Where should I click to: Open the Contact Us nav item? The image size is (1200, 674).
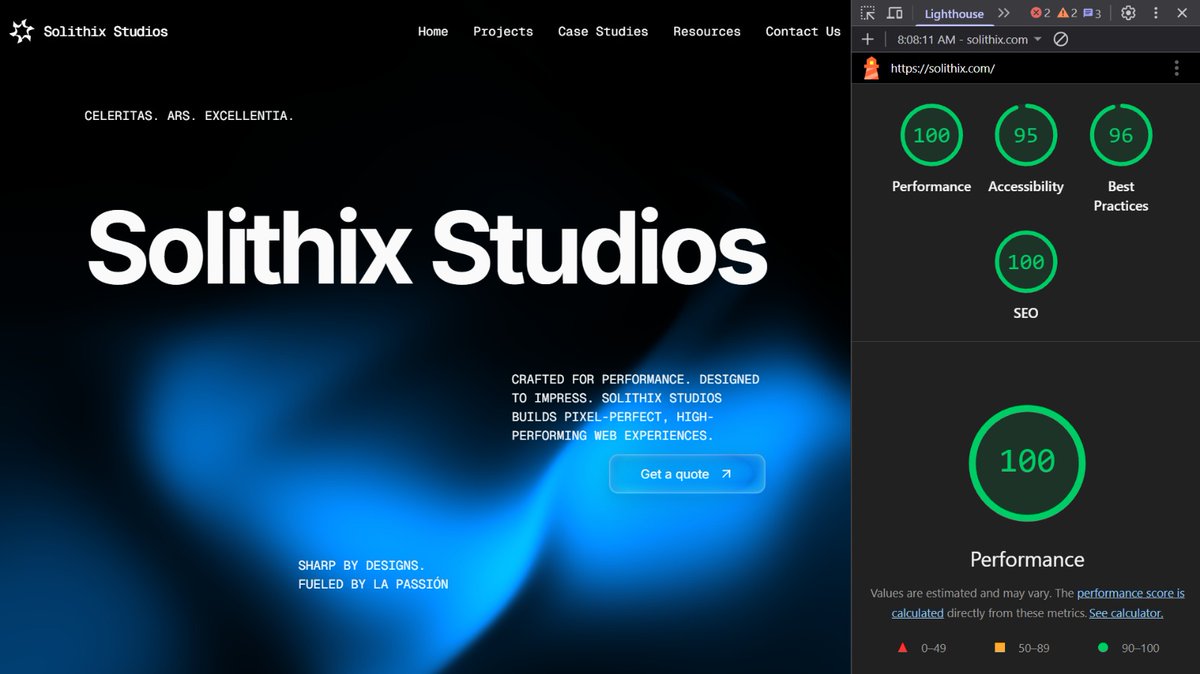pyautogui.click(x=803, y=32)
